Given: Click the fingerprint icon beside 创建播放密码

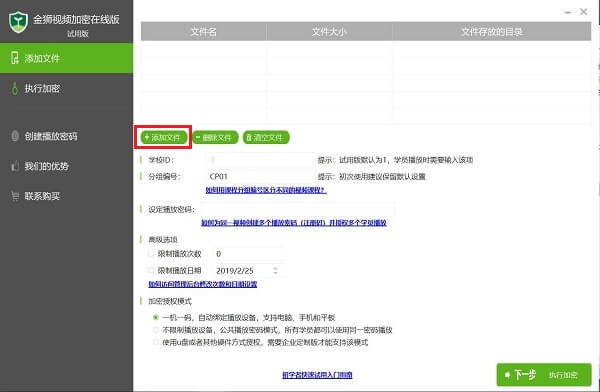Looking at the screenshot, I should click(15, 136).
